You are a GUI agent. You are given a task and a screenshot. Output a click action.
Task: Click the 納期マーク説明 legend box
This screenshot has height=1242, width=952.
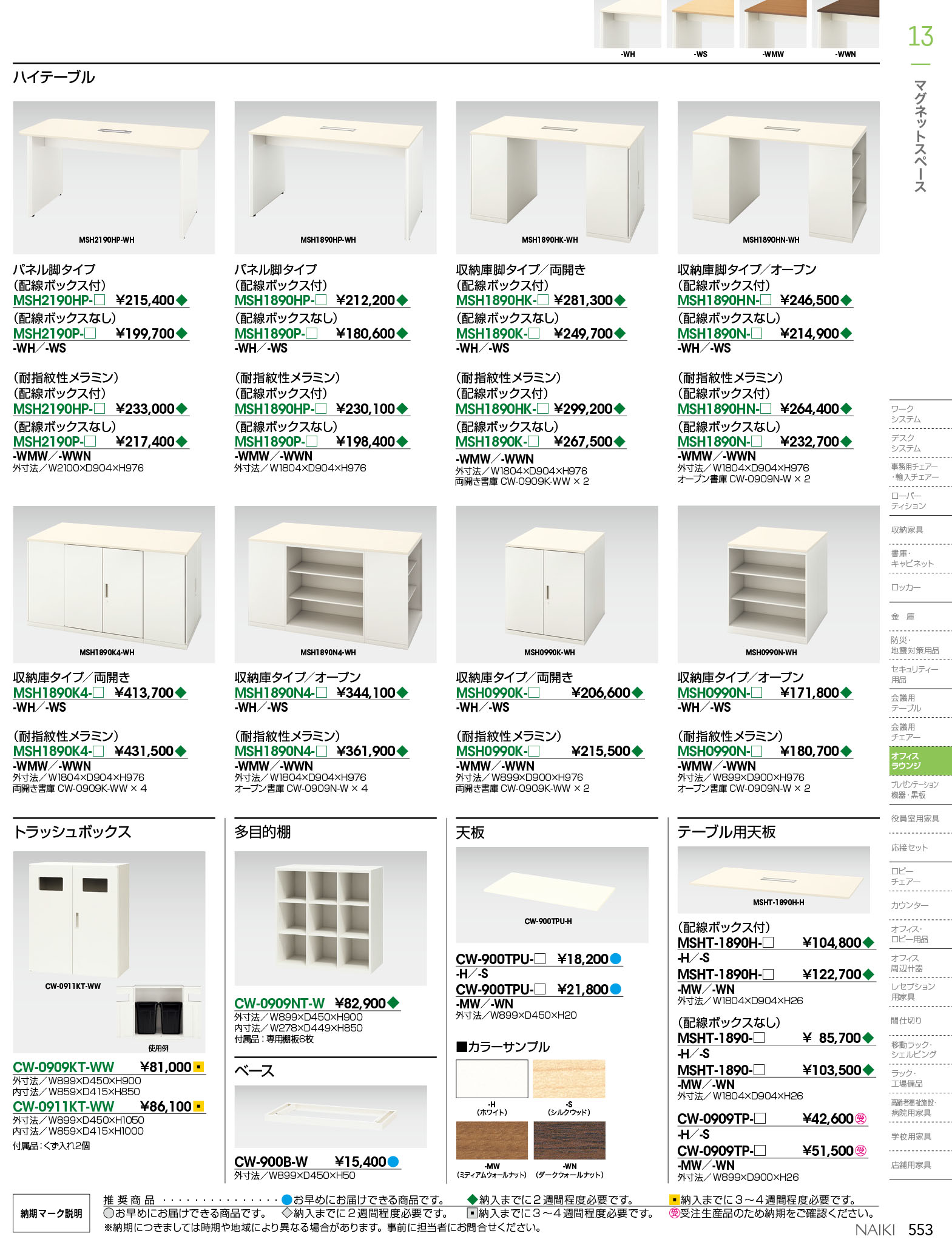(x=52, y=1213)
